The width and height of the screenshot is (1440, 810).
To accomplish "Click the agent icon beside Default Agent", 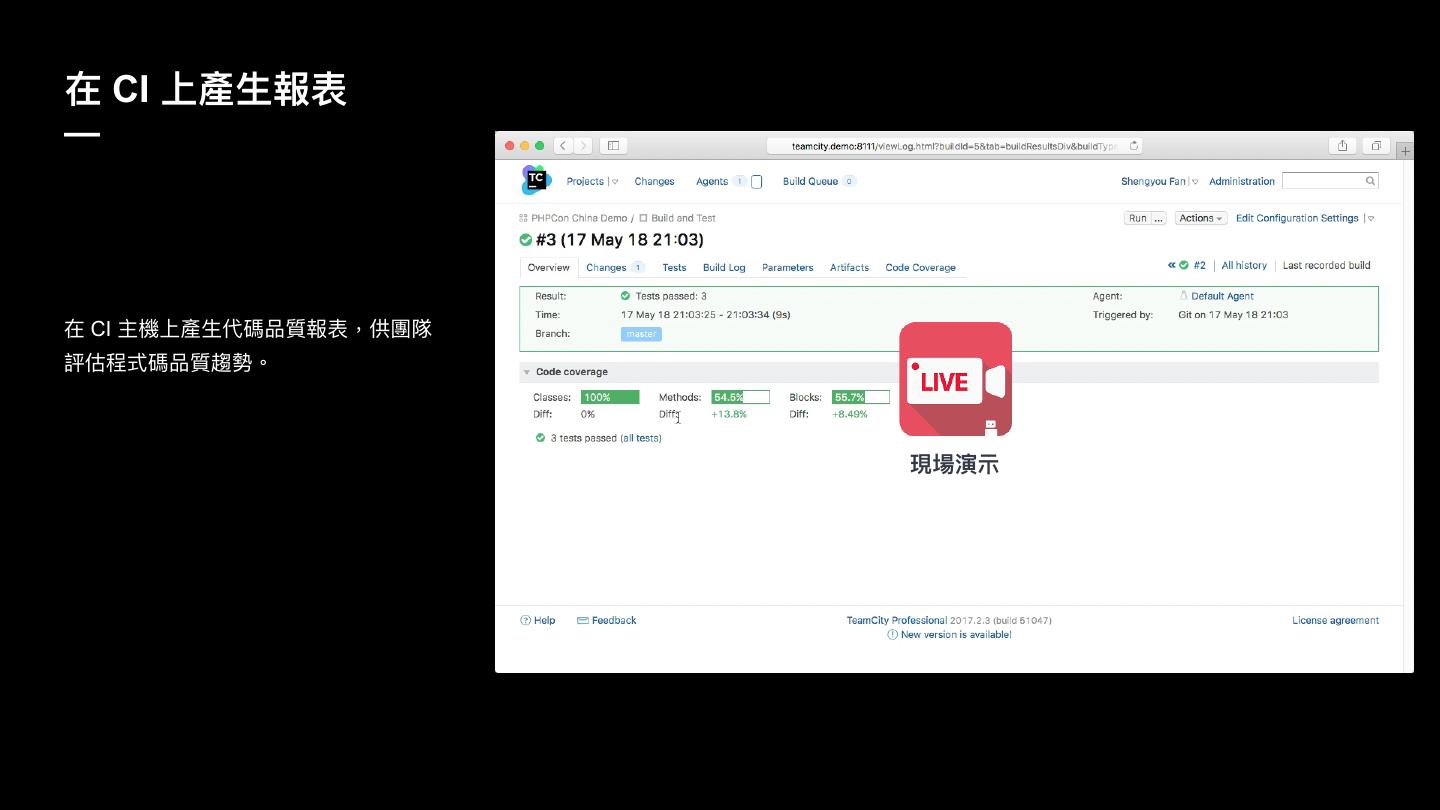I will 1184,296.
